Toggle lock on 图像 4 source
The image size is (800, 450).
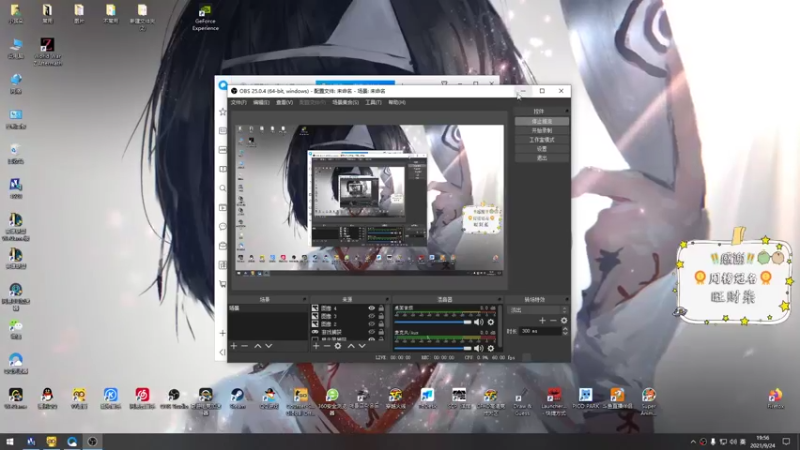pos(381,308)
